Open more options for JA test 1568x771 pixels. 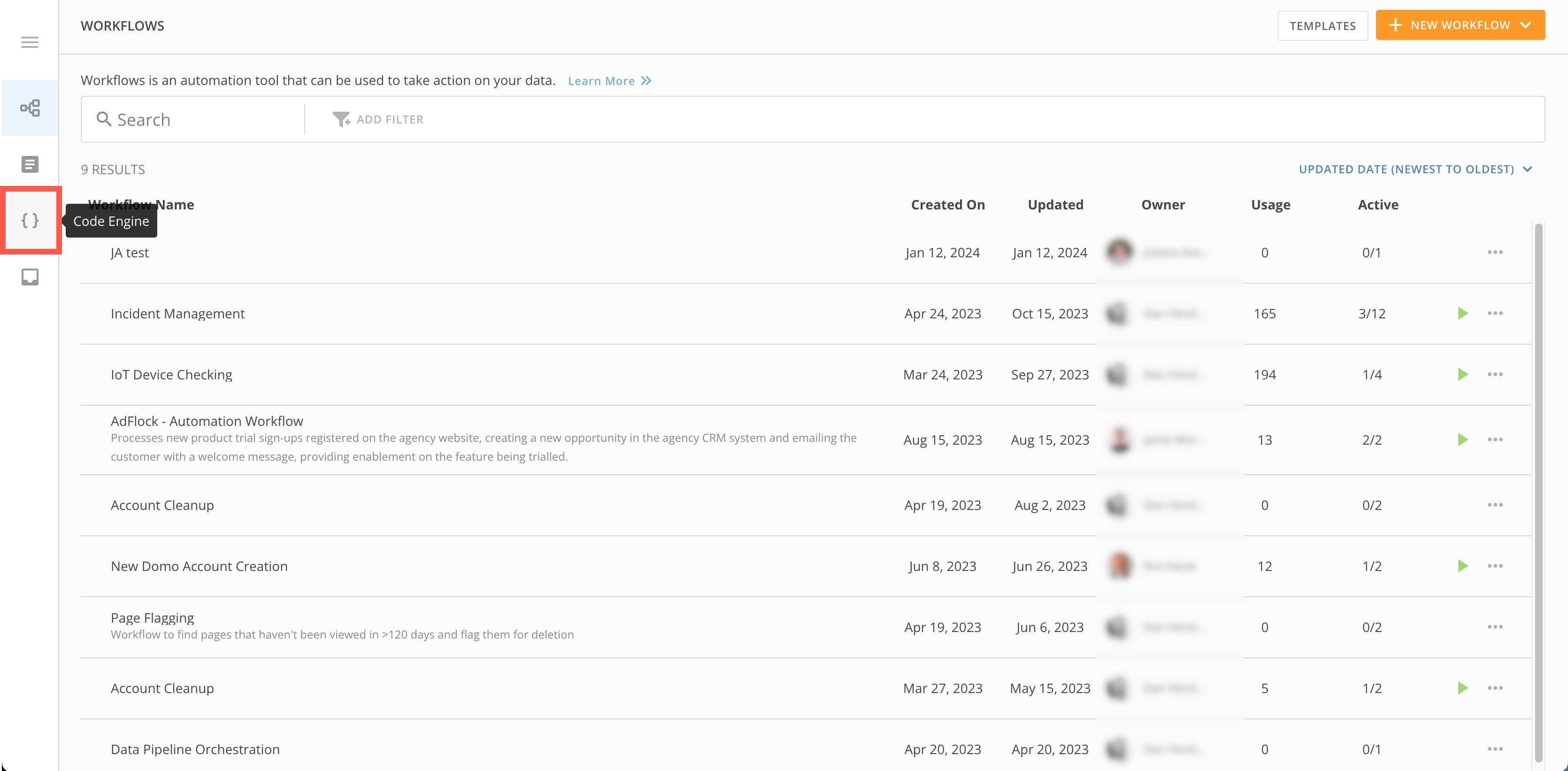coord(1495,252)
